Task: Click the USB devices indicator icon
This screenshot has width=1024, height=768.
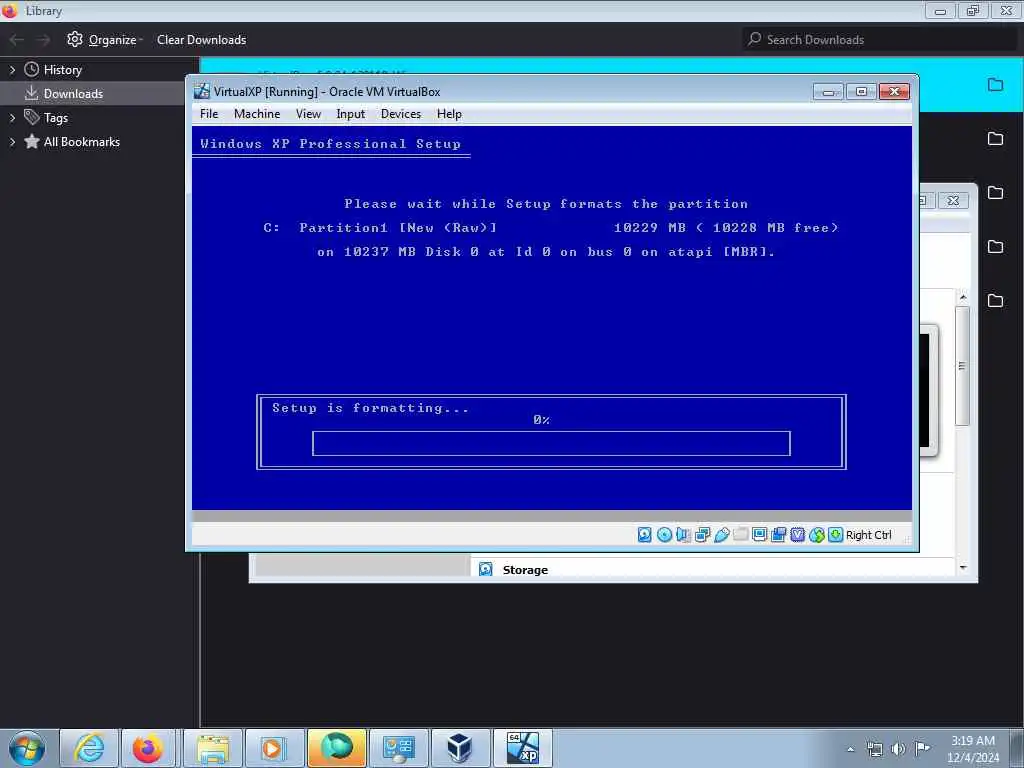Action: pyautogui.click(x=722, y=535)
